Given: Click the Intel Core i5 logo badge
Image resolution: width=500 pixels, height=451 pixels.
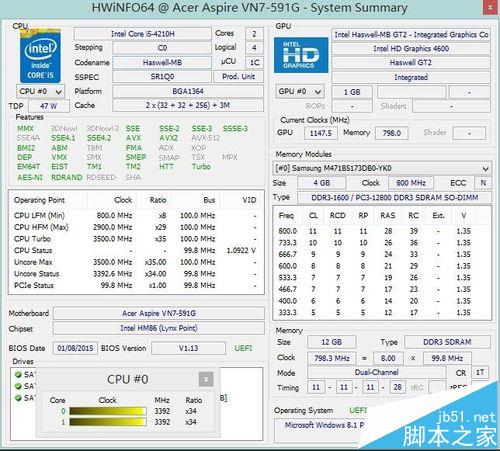Looking at the screenshot, I should coord(40,55).
